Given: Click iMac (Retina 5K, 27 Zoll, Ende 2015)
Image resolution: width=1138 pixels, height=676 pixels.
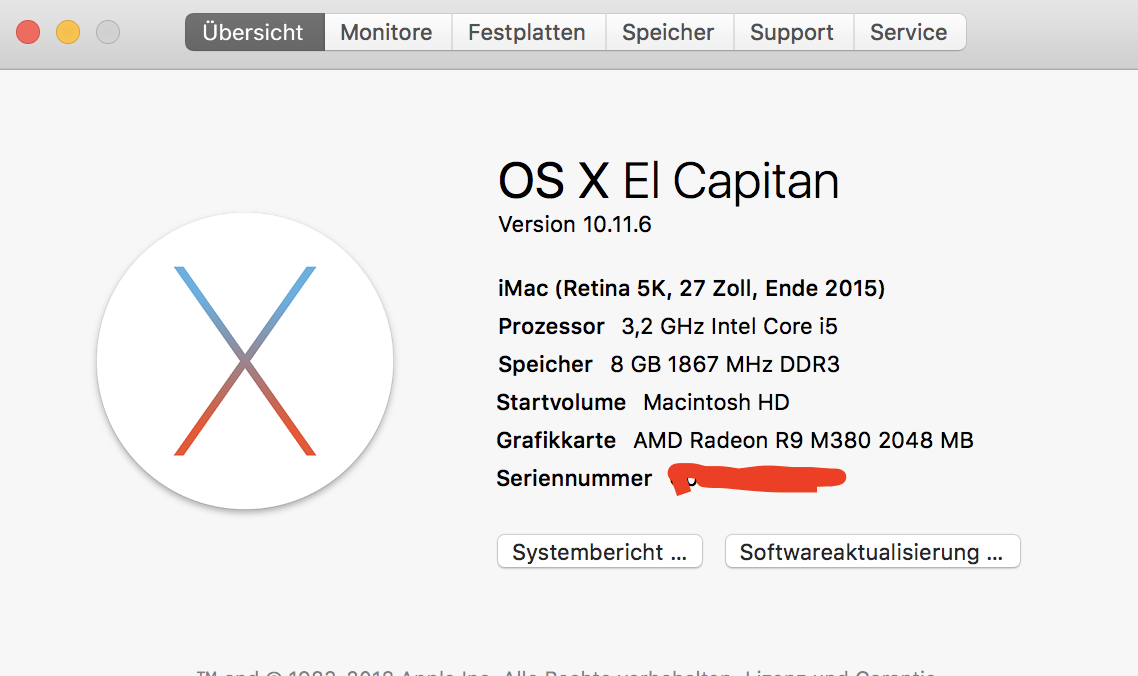Looking at the screenshot, I should pos(691,288).
